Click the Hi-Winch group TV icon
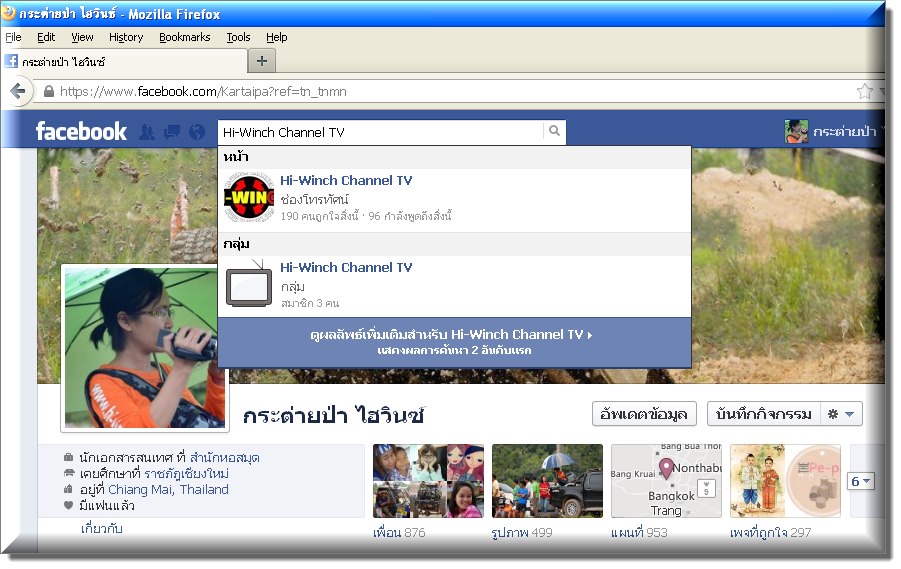Viewport: 901px width, 569px height. [x=248, y=284]
